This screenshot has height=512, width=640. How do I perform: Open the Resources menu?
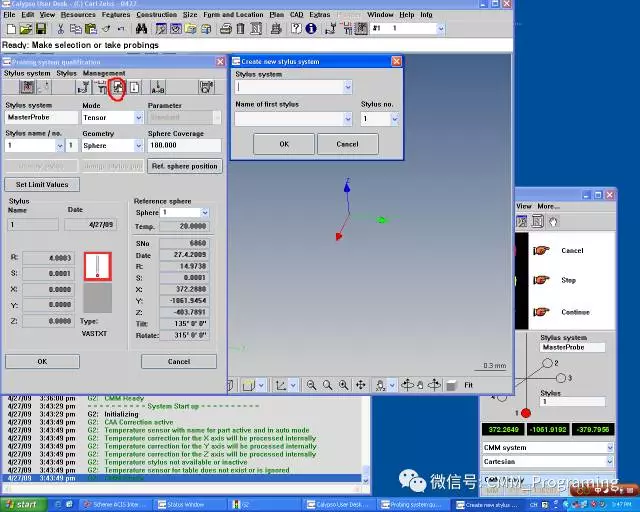point(78,15)
